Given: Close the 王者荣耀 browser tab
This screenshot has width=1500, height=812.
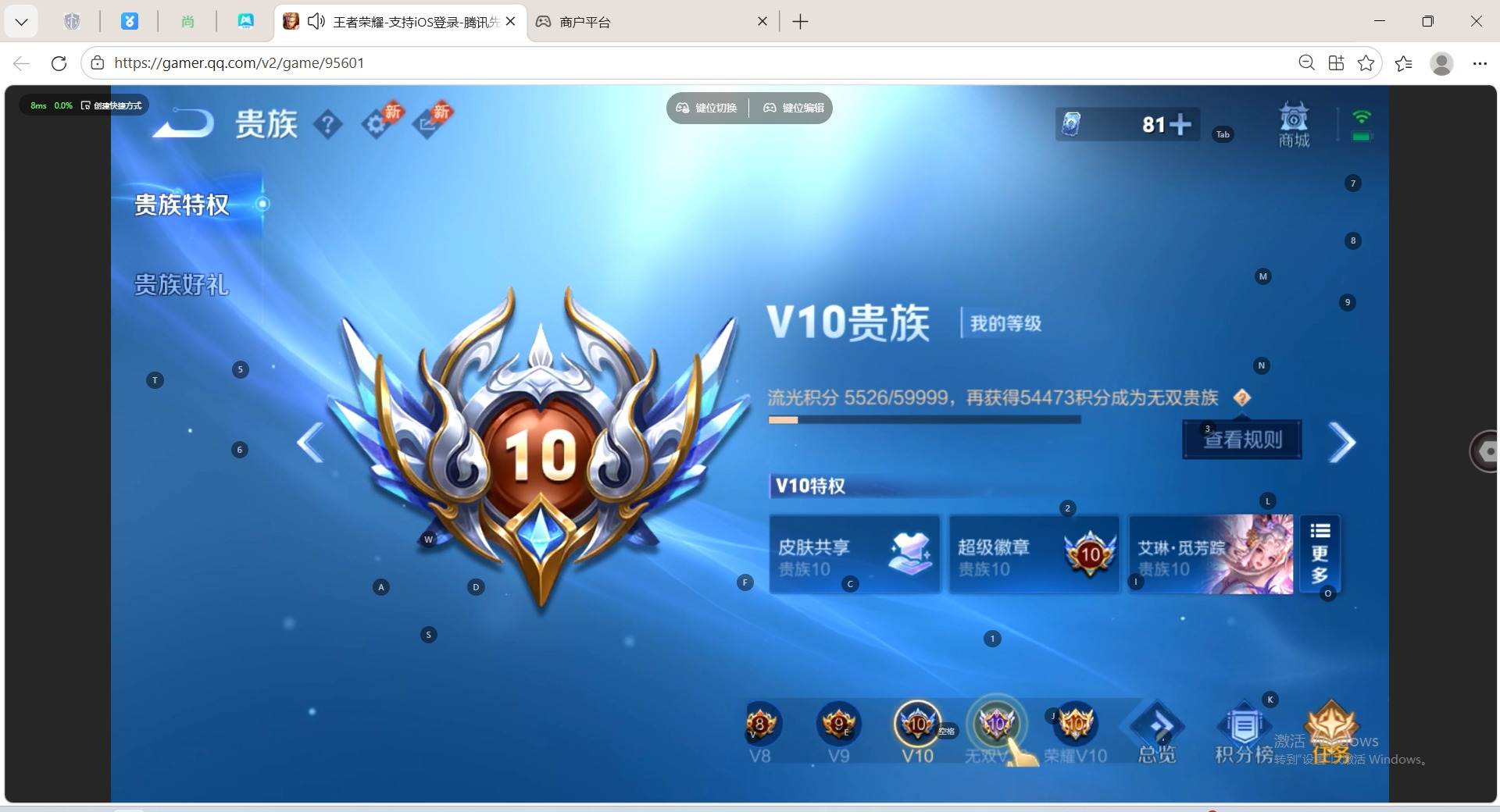Looking at the screenshot, I should [x=511, y=22].
